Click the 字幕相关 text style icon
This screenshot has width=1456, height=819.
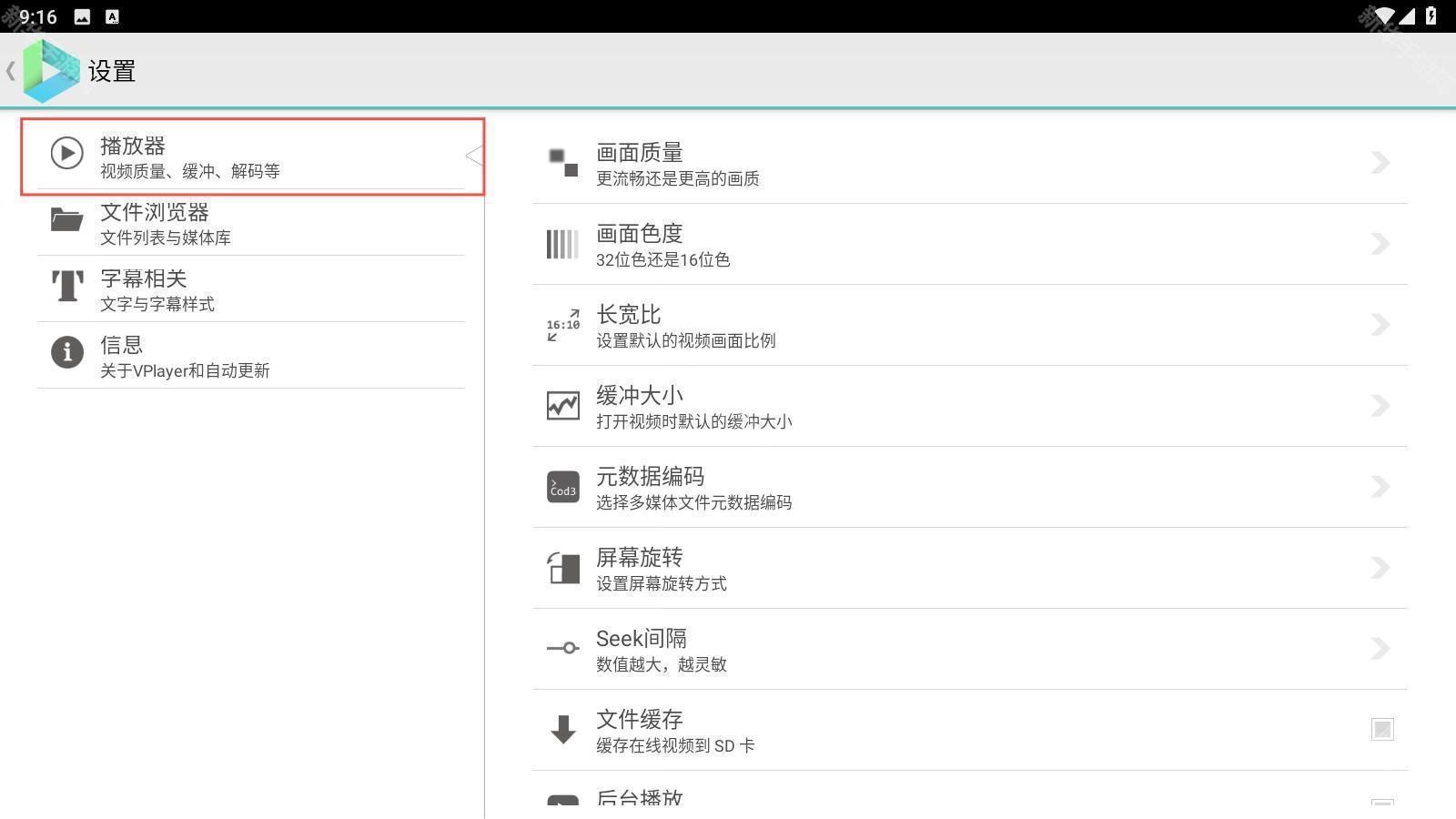pos(66,286)
